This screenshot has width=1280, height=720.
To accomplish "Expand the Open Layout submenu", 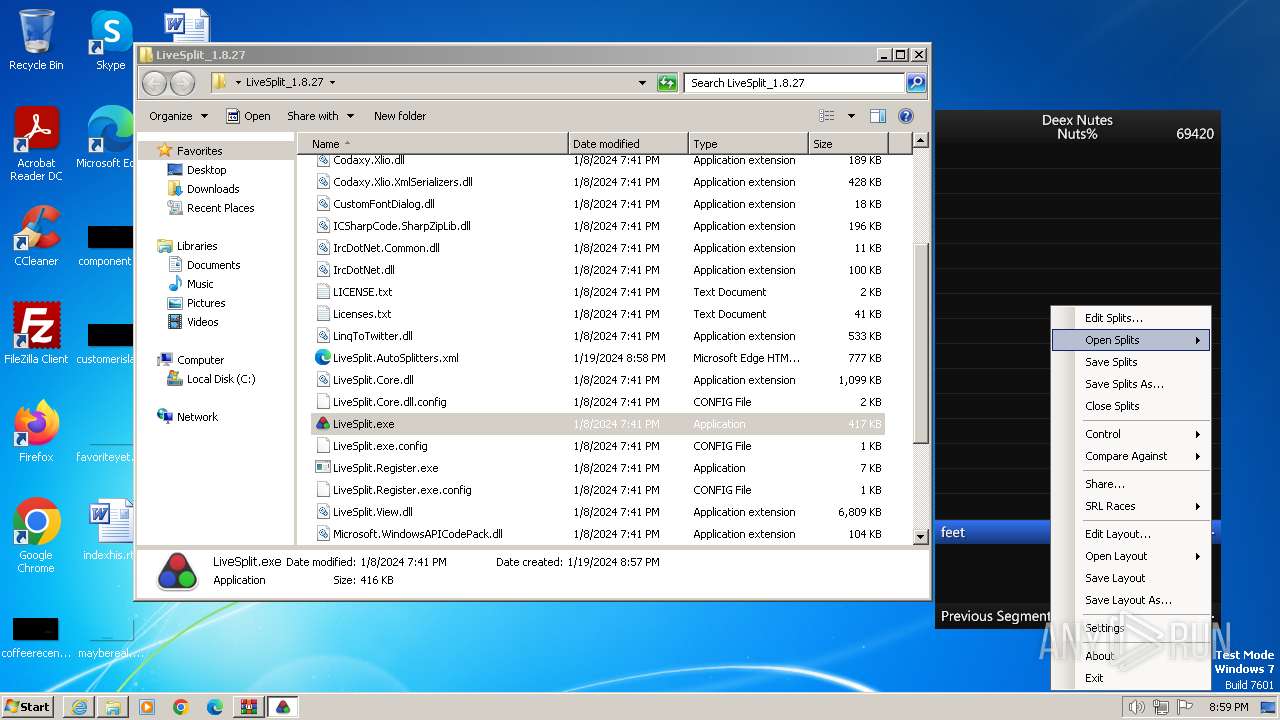I will pyautogui.click(x=1131, y=556).
